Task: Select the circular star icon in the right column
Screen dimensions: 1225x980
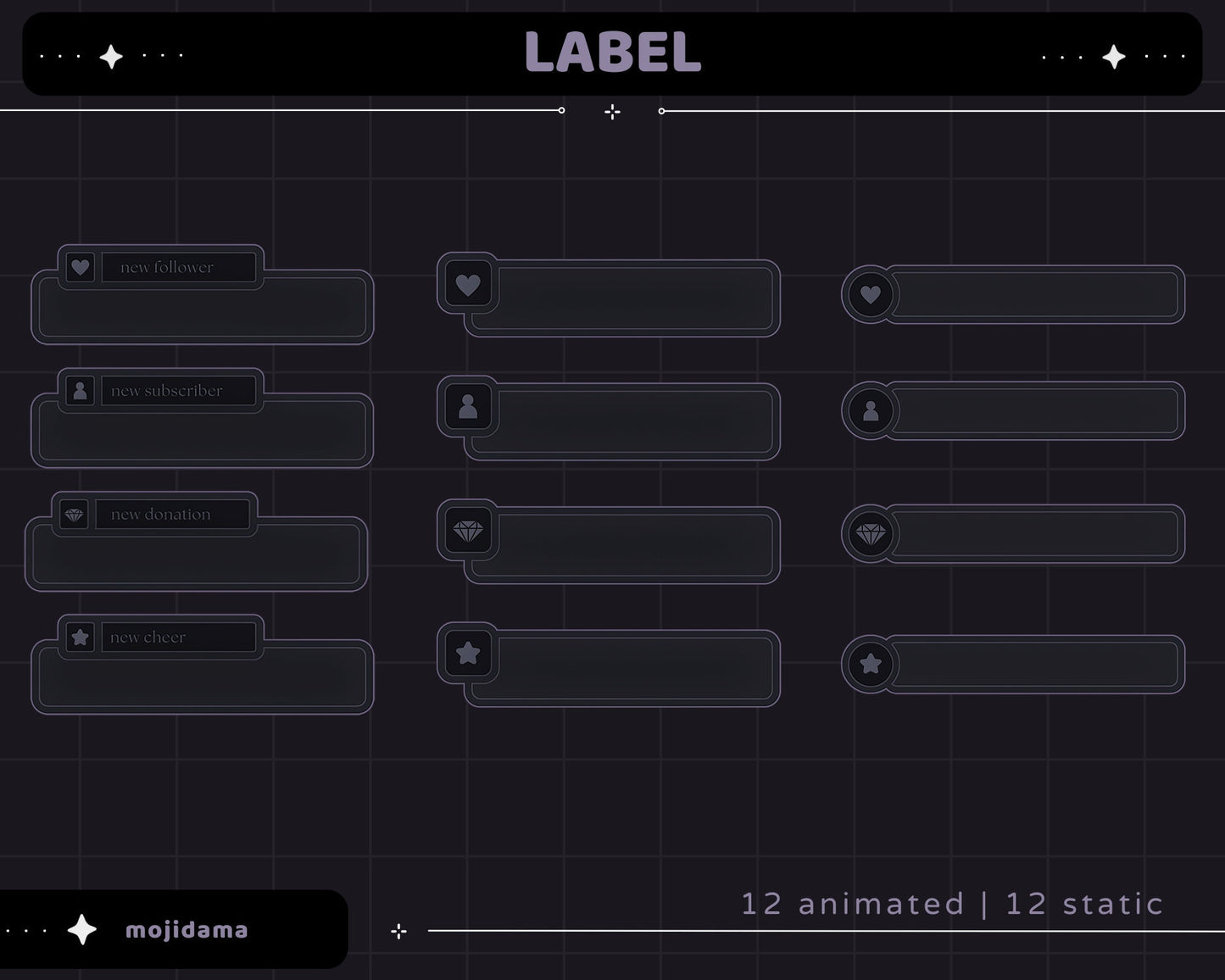Action: click(870, 664)
